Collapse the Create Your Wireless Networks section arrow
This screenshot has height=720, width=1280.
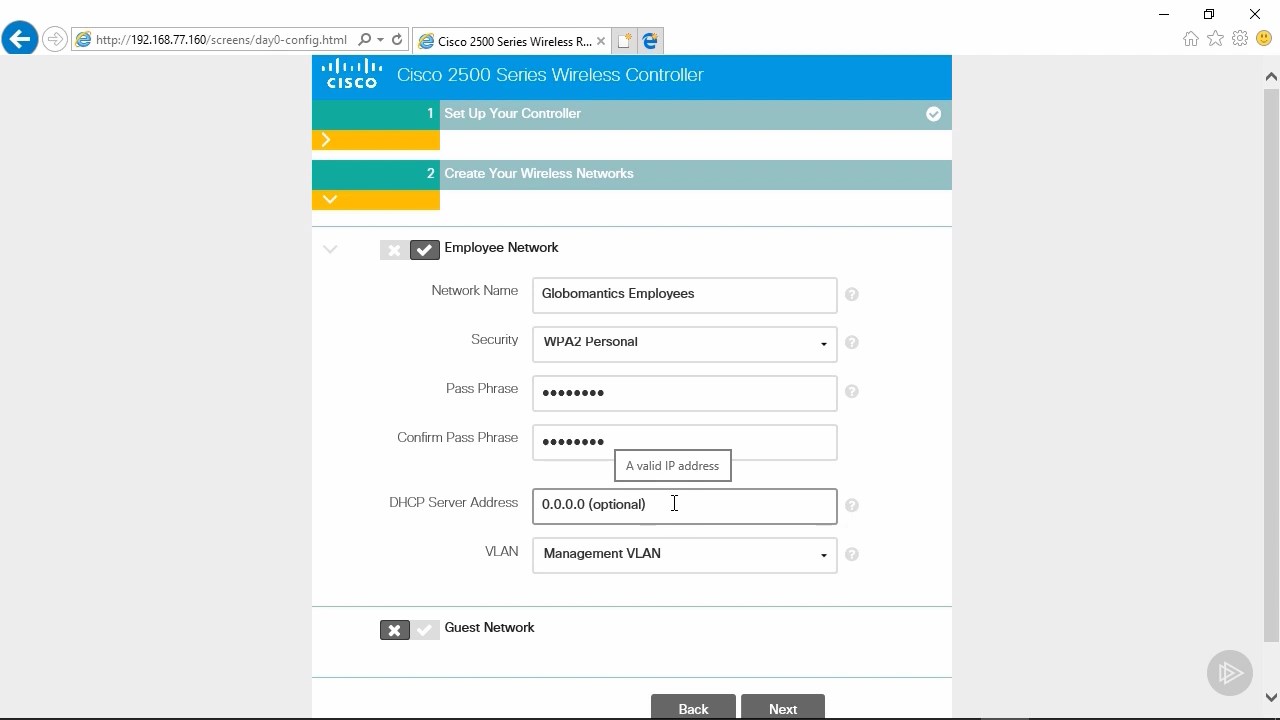point(330,200)
